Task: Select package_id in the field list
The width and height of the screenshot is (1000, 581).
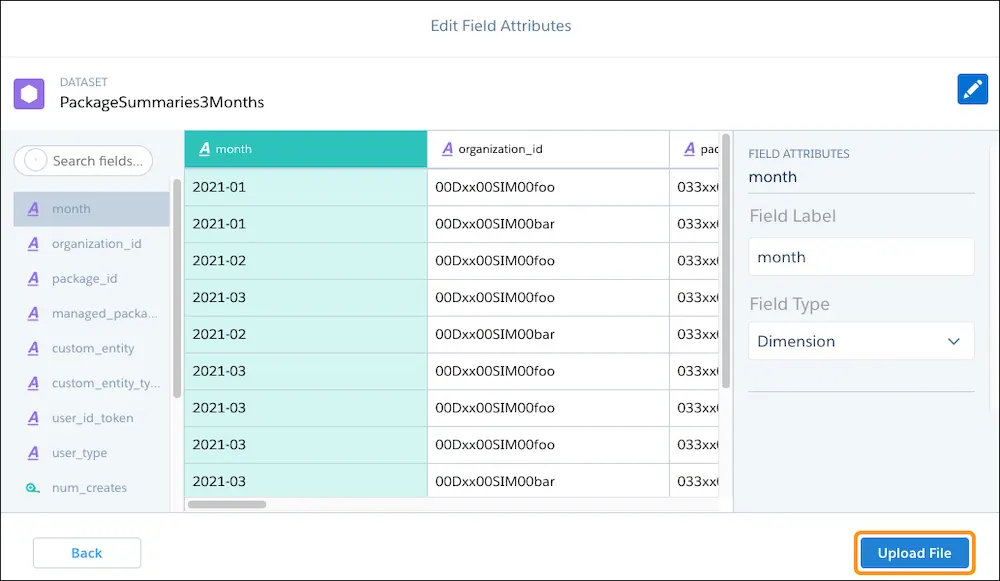Action: coord(91,279)
